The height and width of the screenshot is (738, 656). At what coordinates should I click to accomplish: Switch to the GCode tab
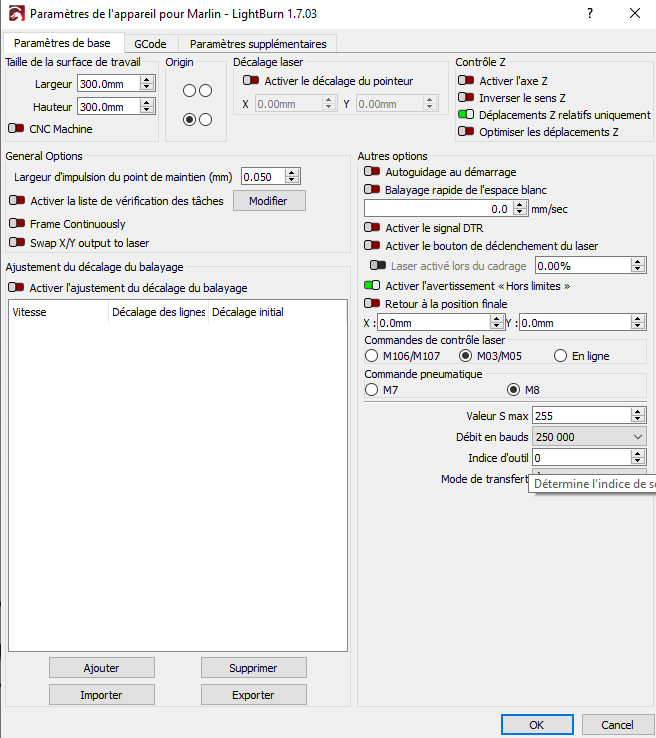[150, 44]
